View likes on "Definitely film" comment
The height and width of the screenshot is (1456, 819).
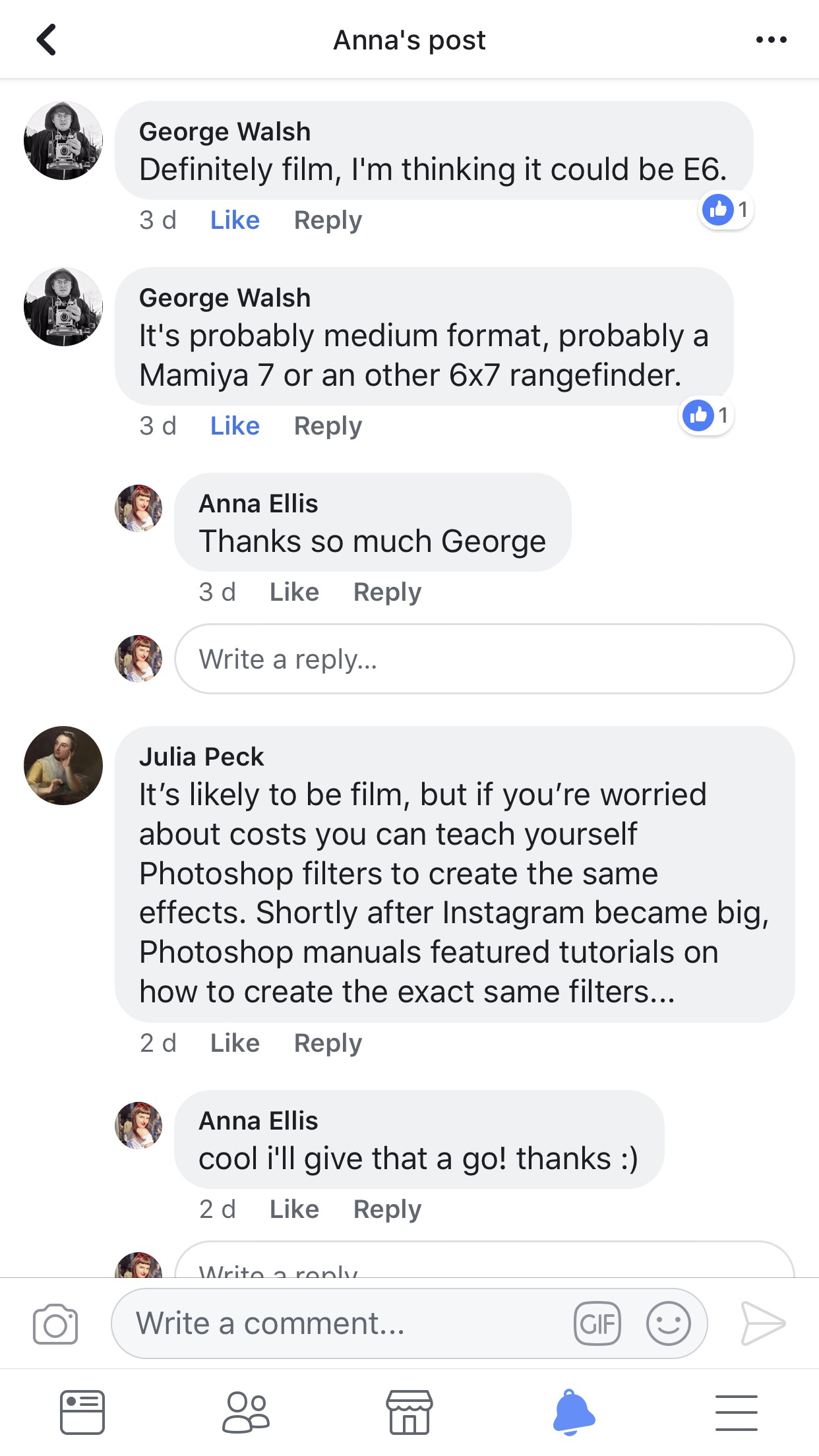pos(726,210)
